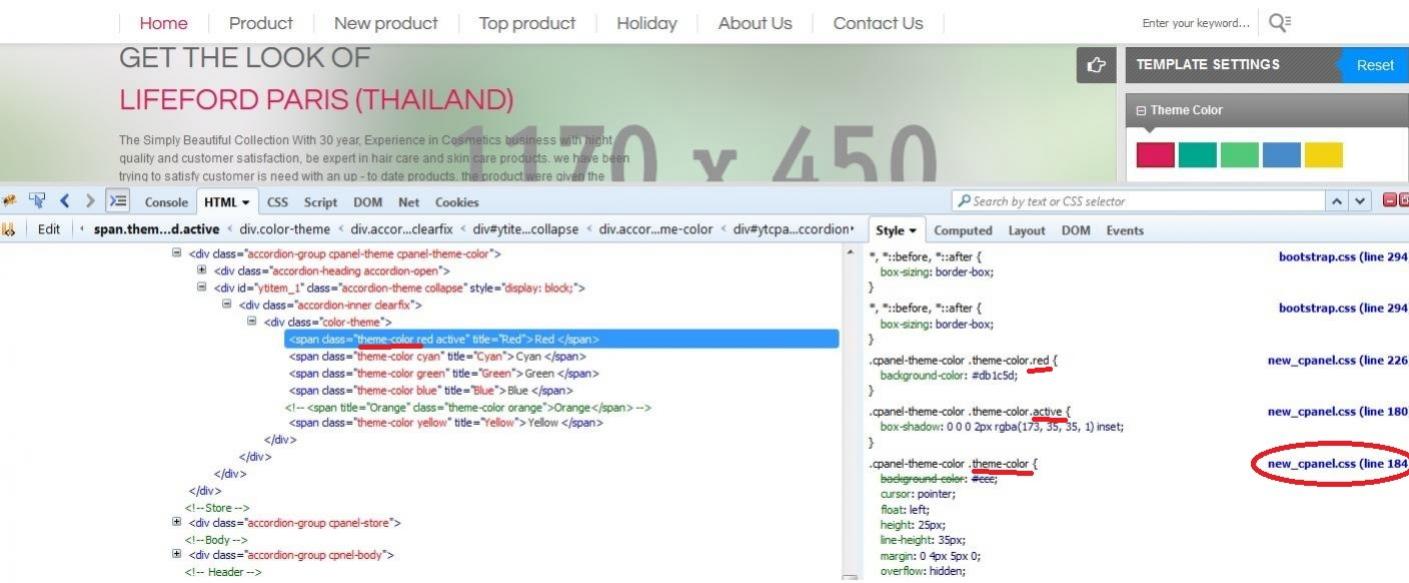Open the main DOM panel tab
Viewport: 1409px width, 583px height.
(368, 202)
